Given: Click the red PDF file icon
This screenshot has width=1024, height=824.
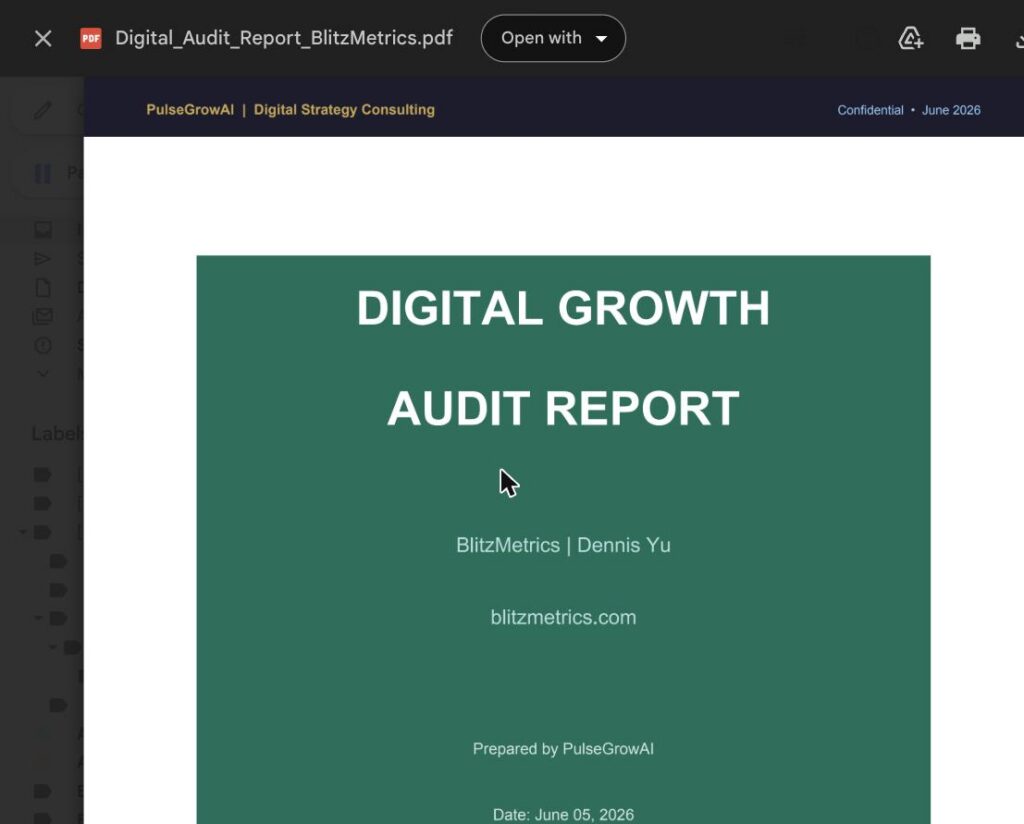Looking at the screenshot, I should [x=91, y=39].
